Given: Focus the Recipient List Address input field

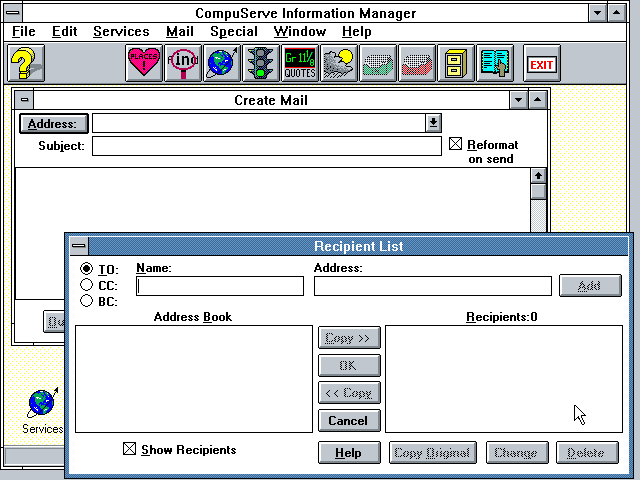Looking at the screenshot, I should pos(433,286).
